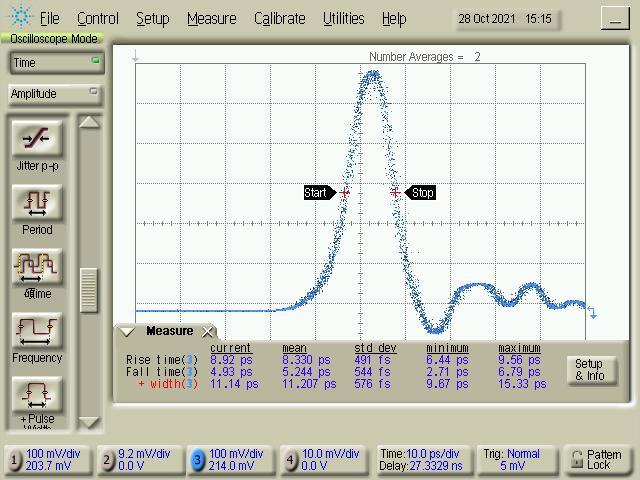Click the Frequency measurement icon
Viewport: 640px width, 480px height.
coord(37,331)
